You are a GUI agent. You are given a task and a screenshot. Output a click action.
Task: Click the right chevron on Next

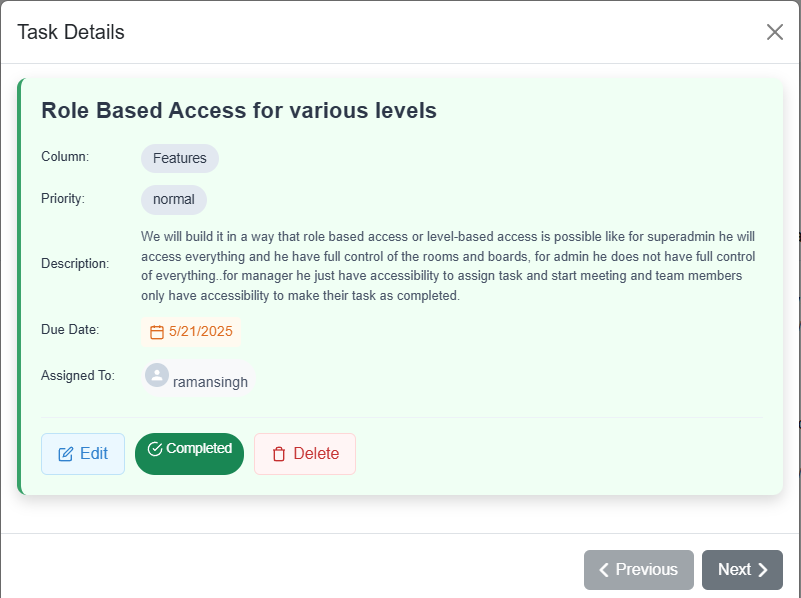pyautogui.click(x=763, y=569)
